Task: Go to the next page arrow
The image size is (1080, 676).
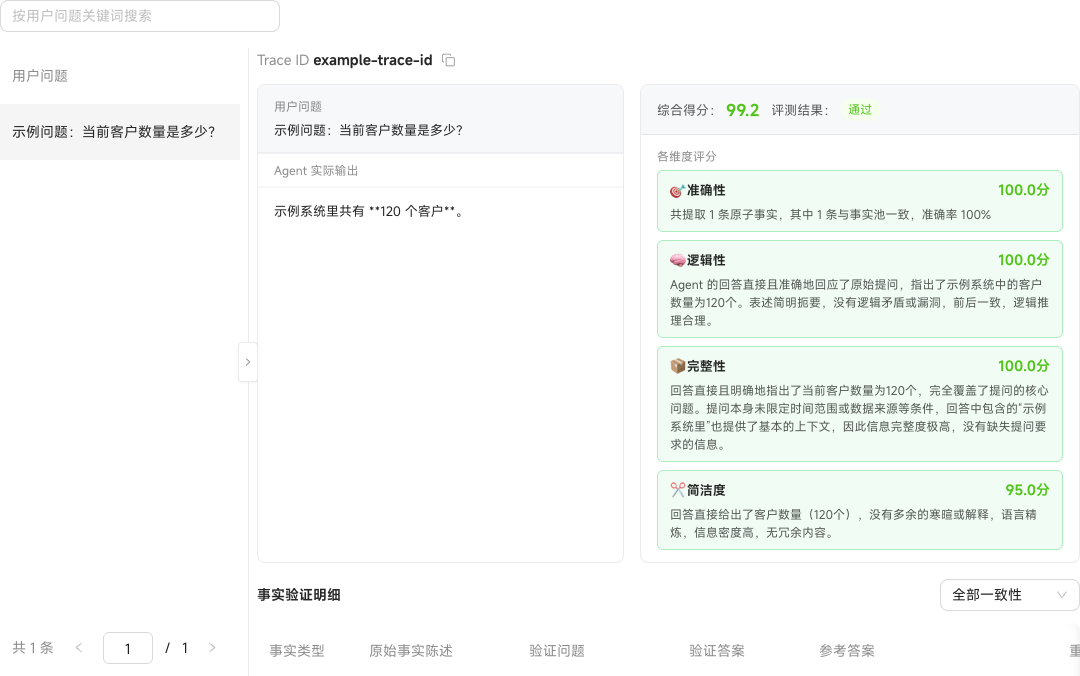Action: click(x=211, y=648)
